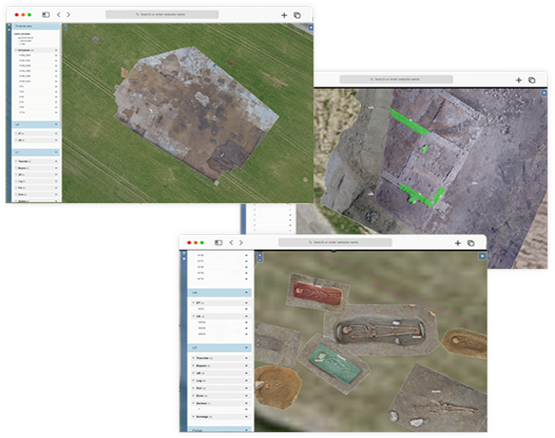Toggle Orthophoto group visibility in green field window
Screen dimensions: 555x438
56,50
